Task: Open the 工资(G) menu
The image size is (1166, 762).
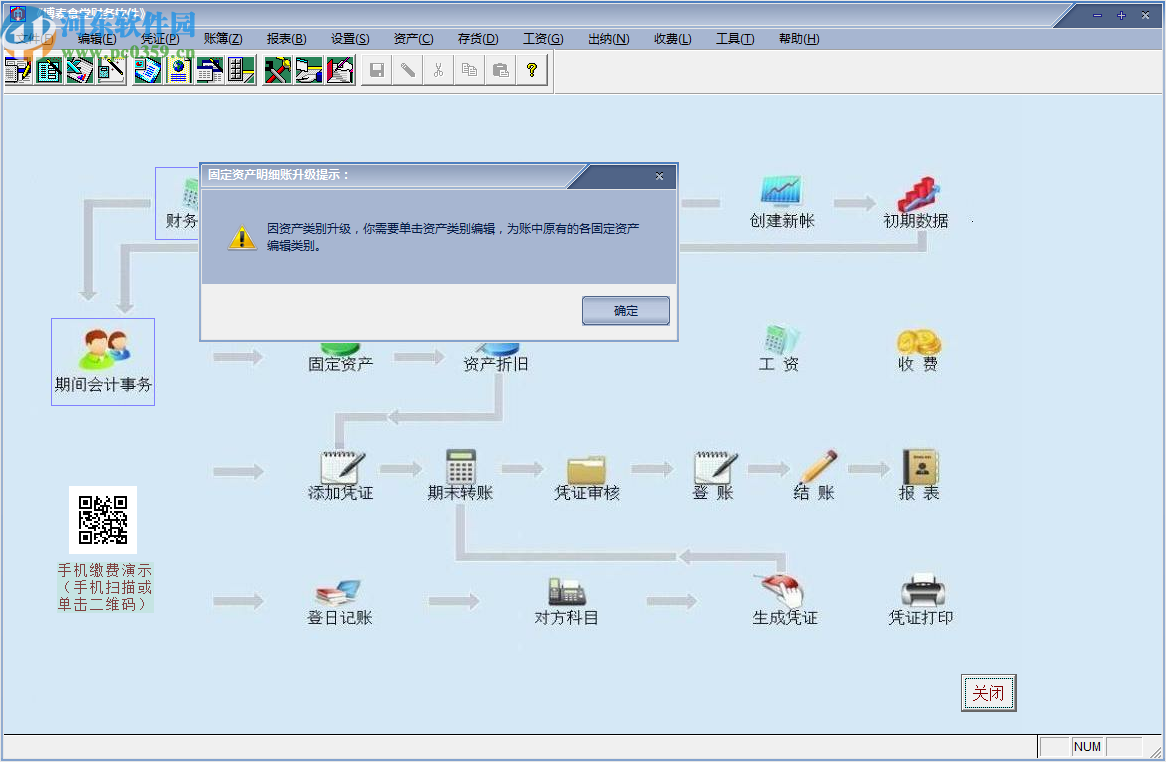Action: pos(543,39)
